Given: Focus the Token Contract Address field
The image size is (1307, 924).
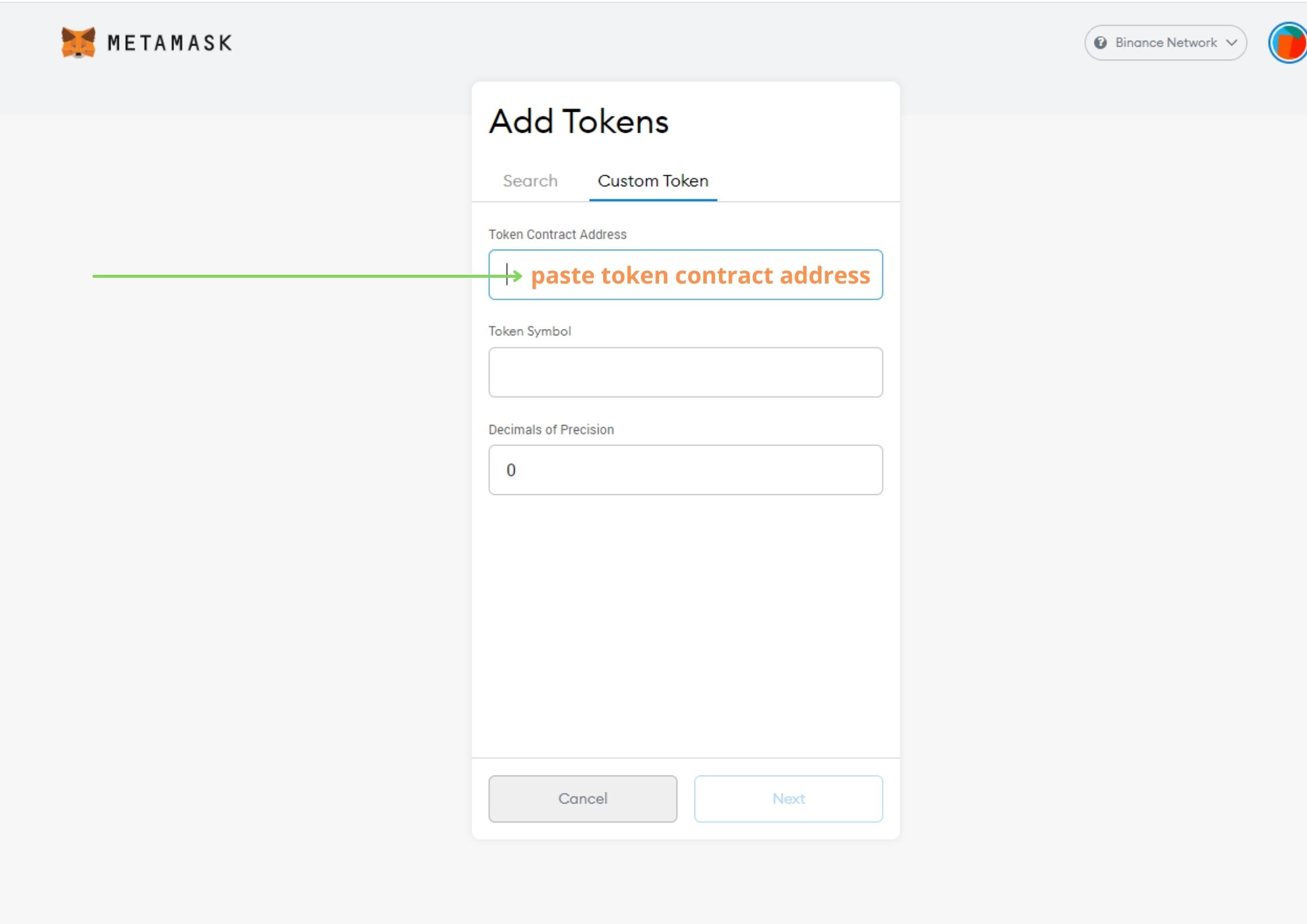Looking at the screenshot, I should click(685, 275).
